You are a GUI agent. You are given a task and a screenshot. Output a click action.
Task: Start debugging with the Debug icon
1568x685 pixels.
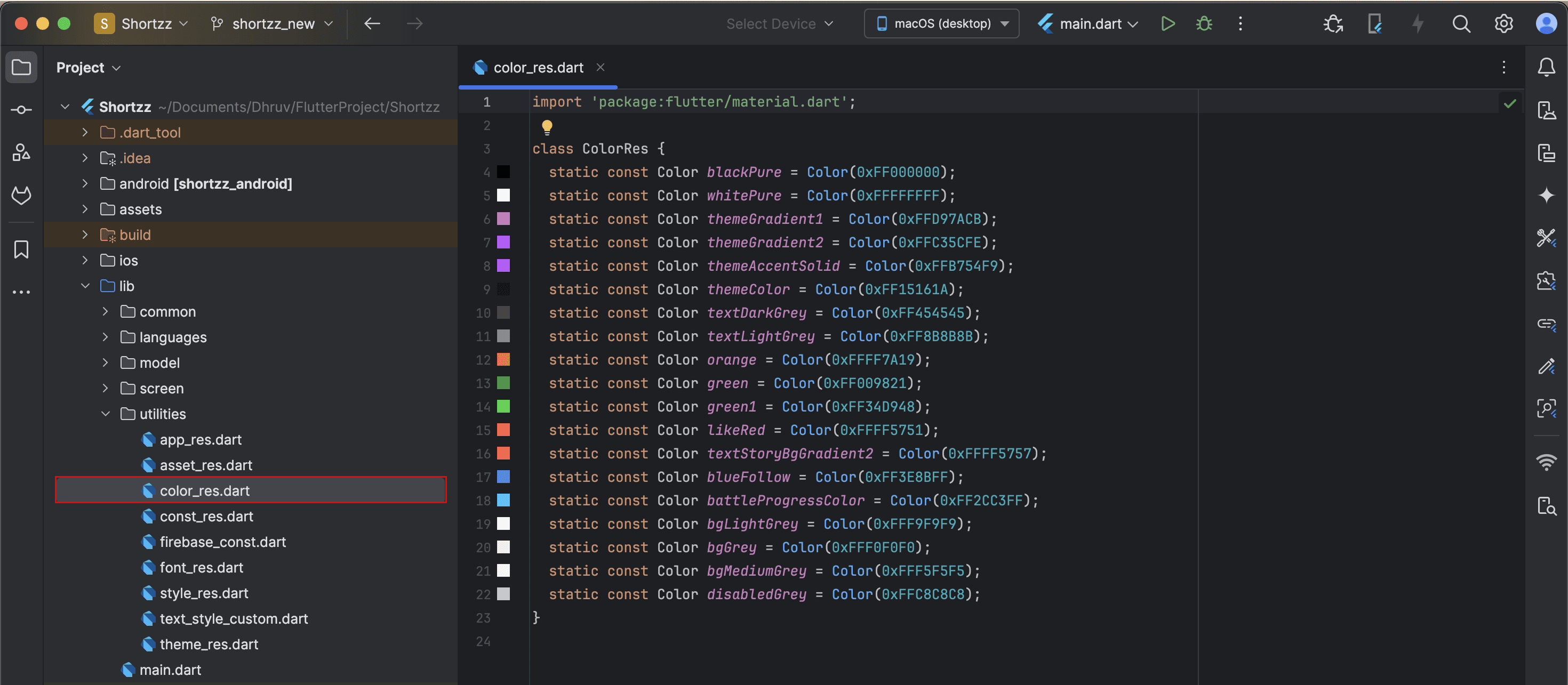pyautogui.click(x=1204, y=23)
